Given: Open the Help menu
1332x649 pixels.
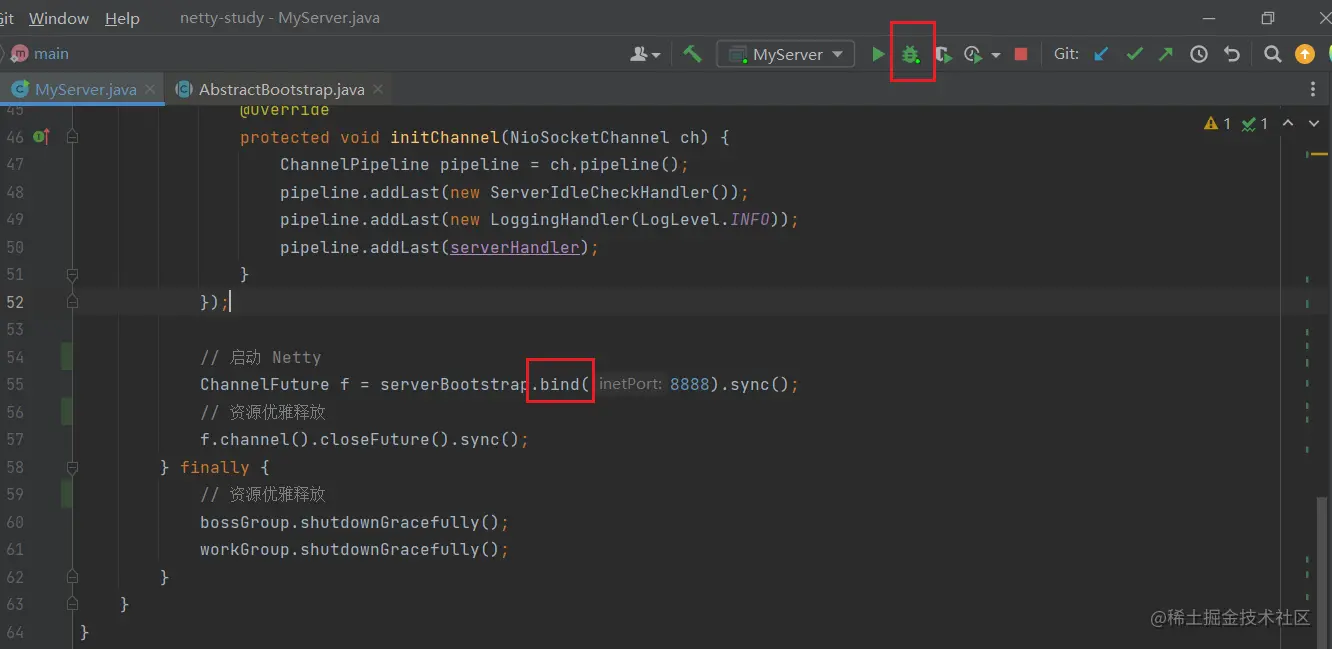Looking at the screenshot, I should (122, 18).
